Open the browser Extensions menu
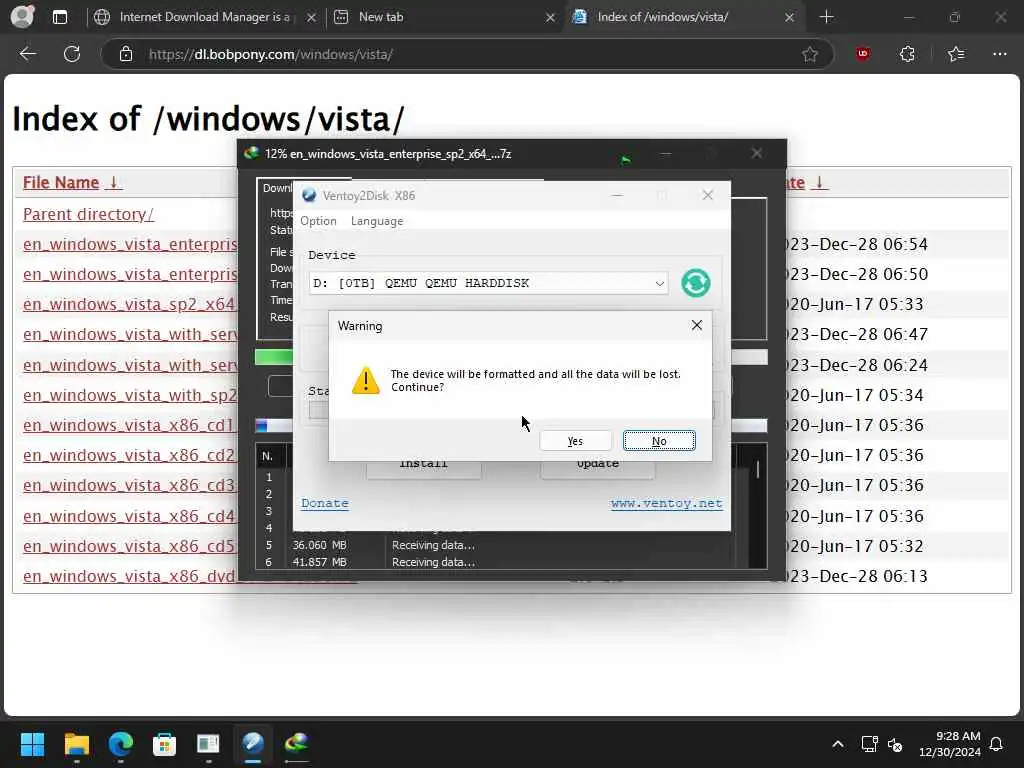1024x768 pixels. click(907, 54)
